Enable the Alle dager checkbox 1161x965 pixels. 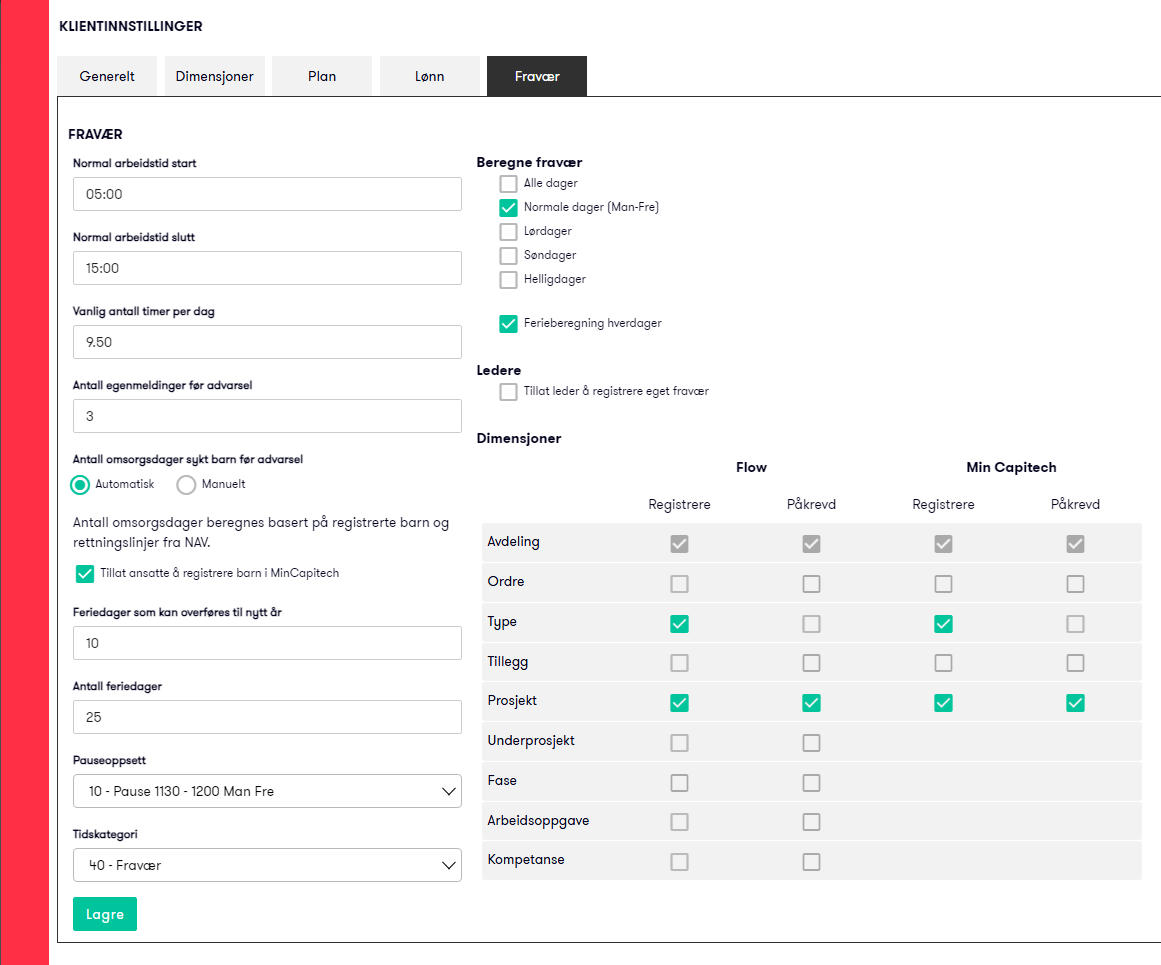508,184
